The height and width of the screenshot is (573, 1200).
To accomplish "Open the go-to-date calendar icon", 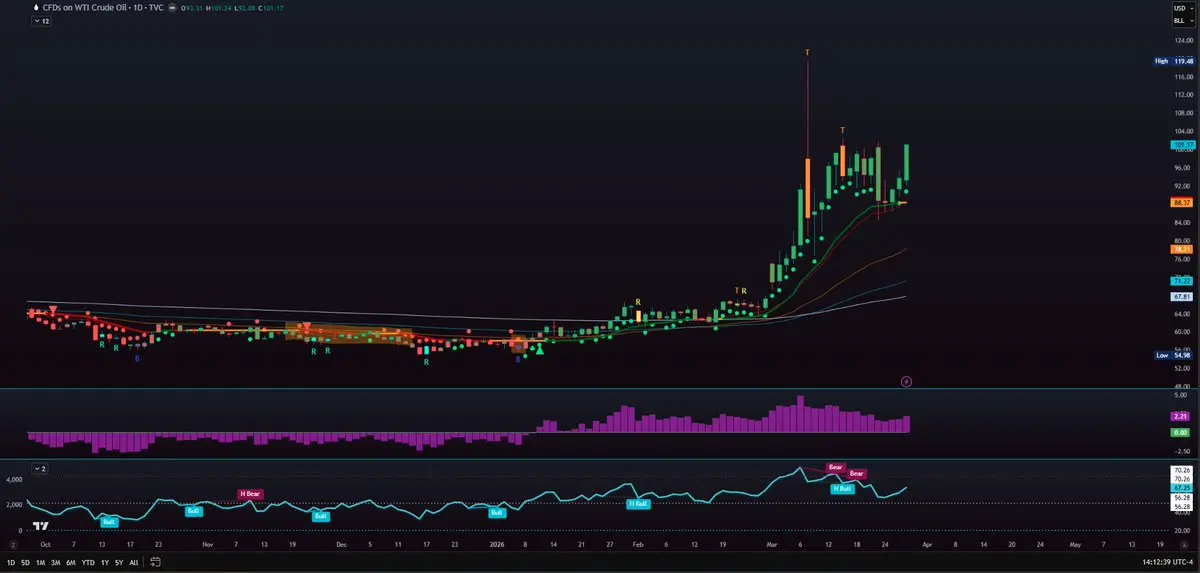I will (x=155, y=563).
